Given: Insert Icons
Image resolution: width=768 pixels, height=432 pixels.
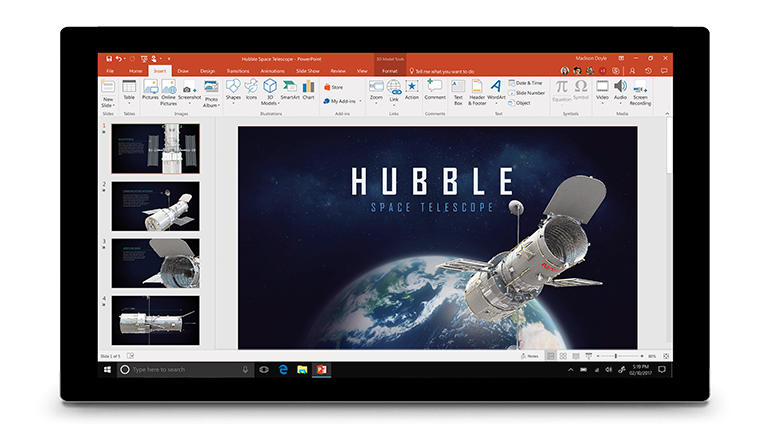Looking at the screenshot, I should coord(251,90).
